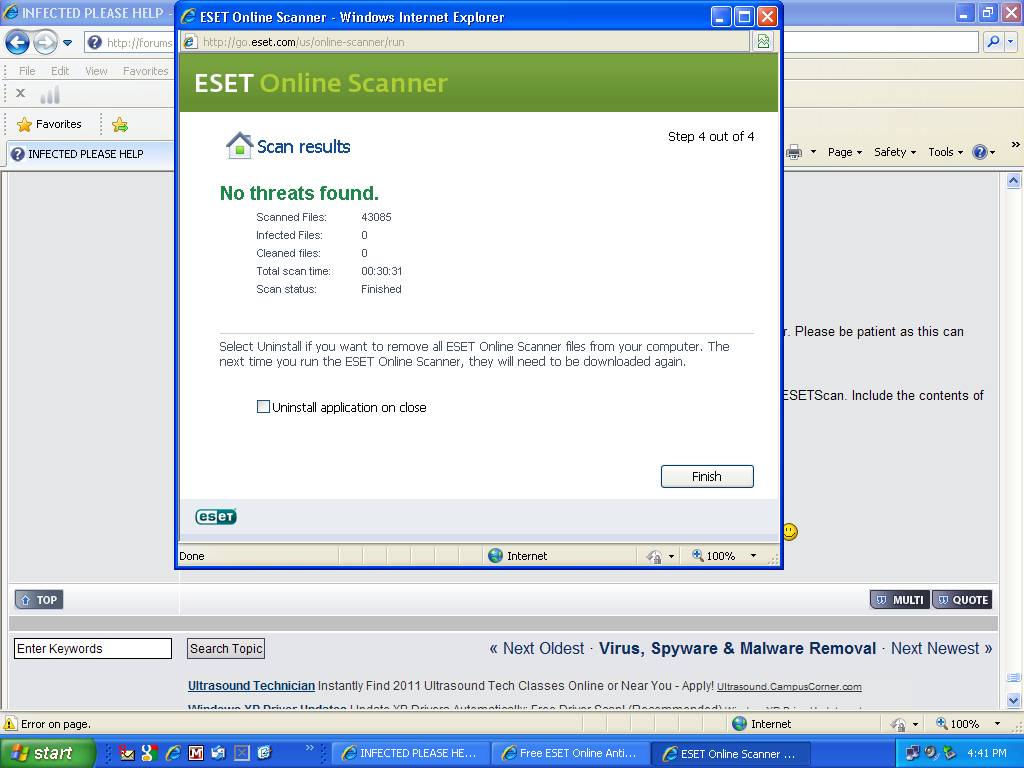The height and width of the screenshot is (768, 1024).
Task: Open the Page menu dropdown
Action: [844, 152]
